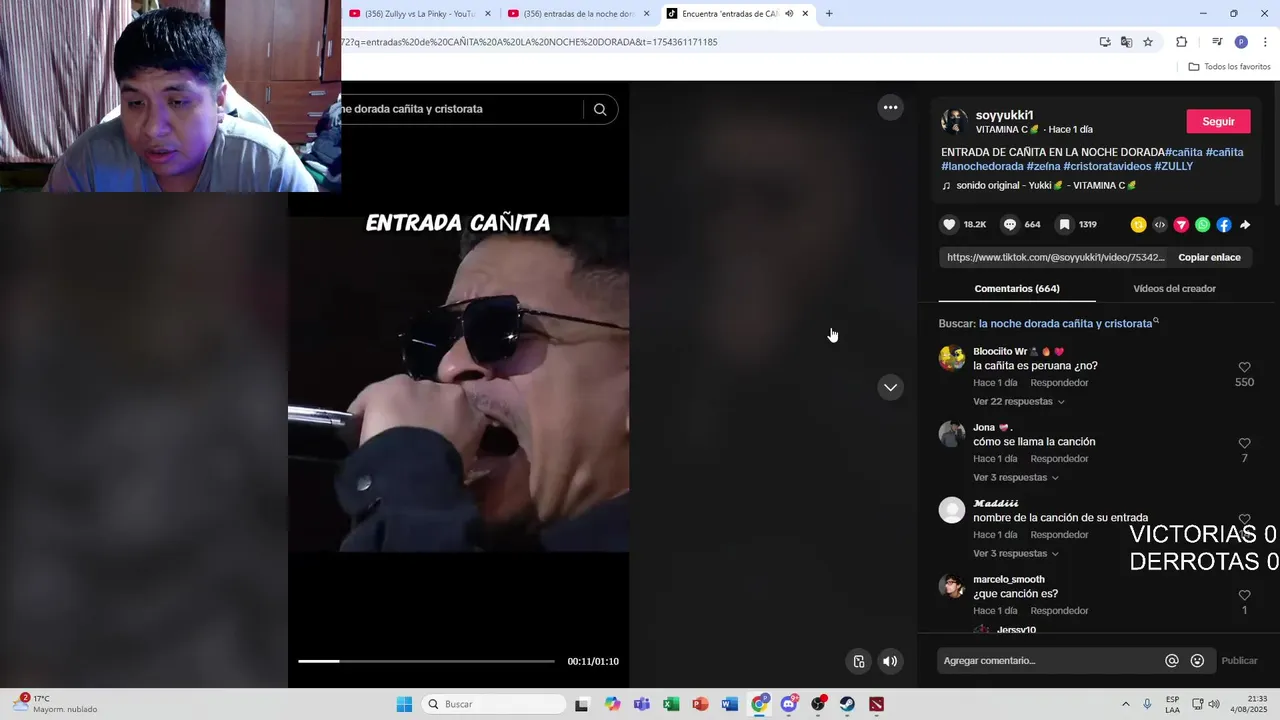Open the #ZULLY hashtag
1280x720 pixels.
point(1174,167)
